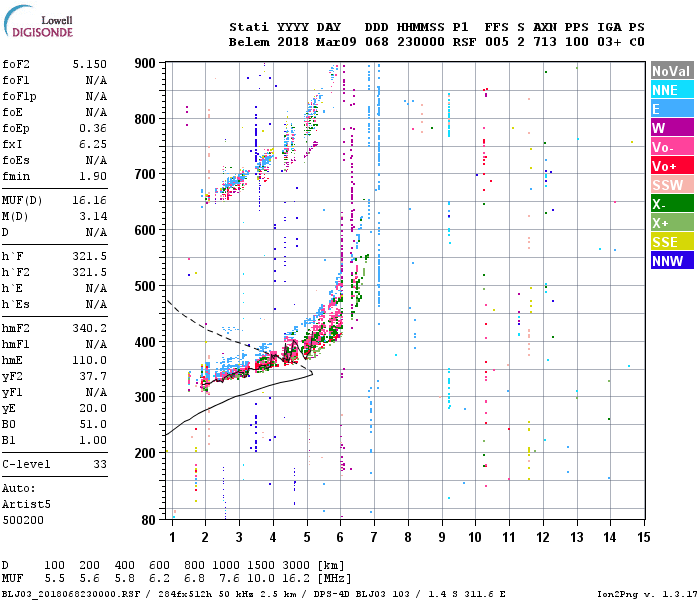Select the Vo+ red legend swatch
This screenshot has width=700, height=600.
click(x=672, y=166)
